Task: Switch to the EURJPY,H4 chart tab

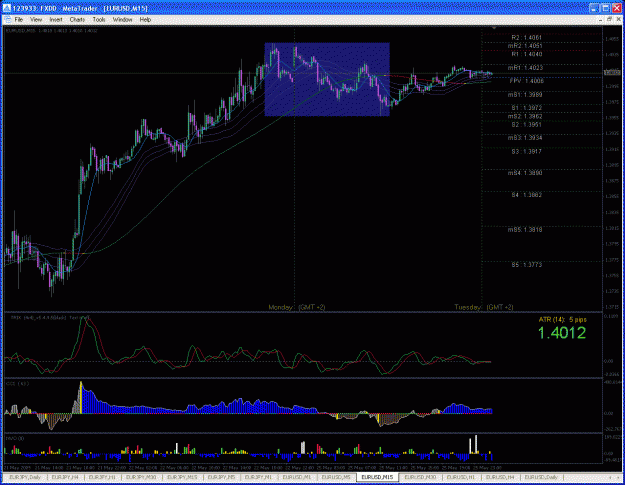Action: pos(65,477)
